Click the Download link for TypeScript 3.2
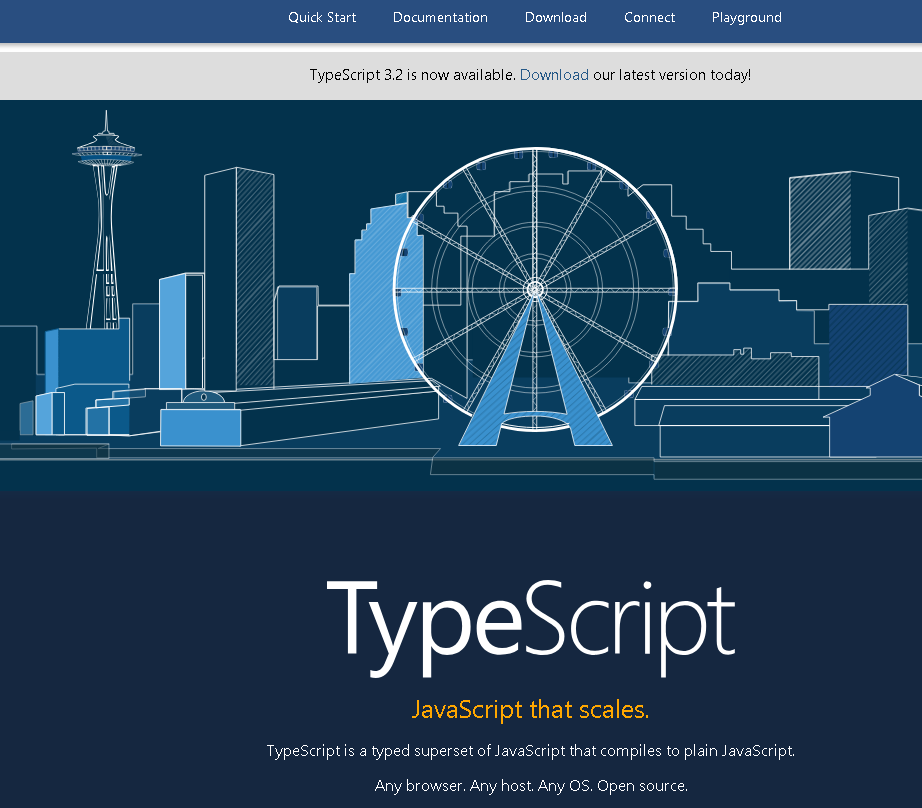 pyautogui.click(x=554, y=74)
